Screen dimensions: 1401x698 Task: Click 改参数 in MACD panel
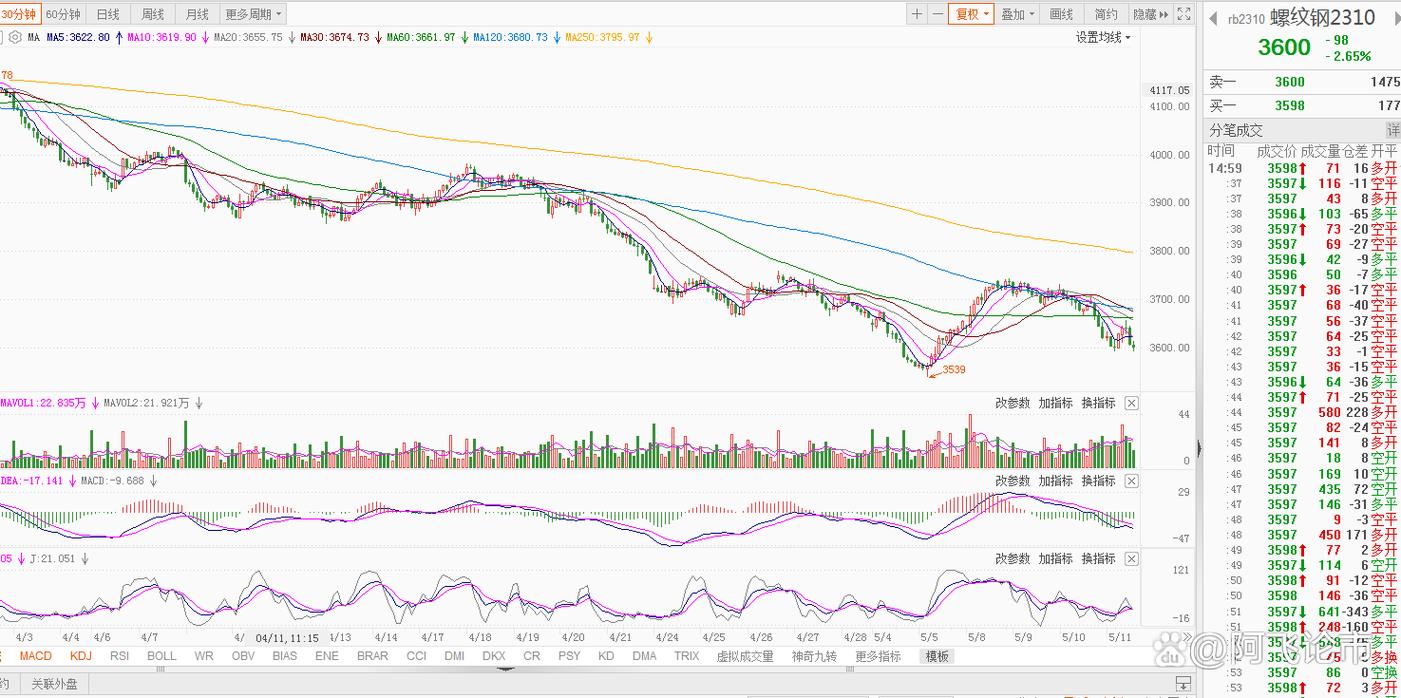tap(1012, 481)
